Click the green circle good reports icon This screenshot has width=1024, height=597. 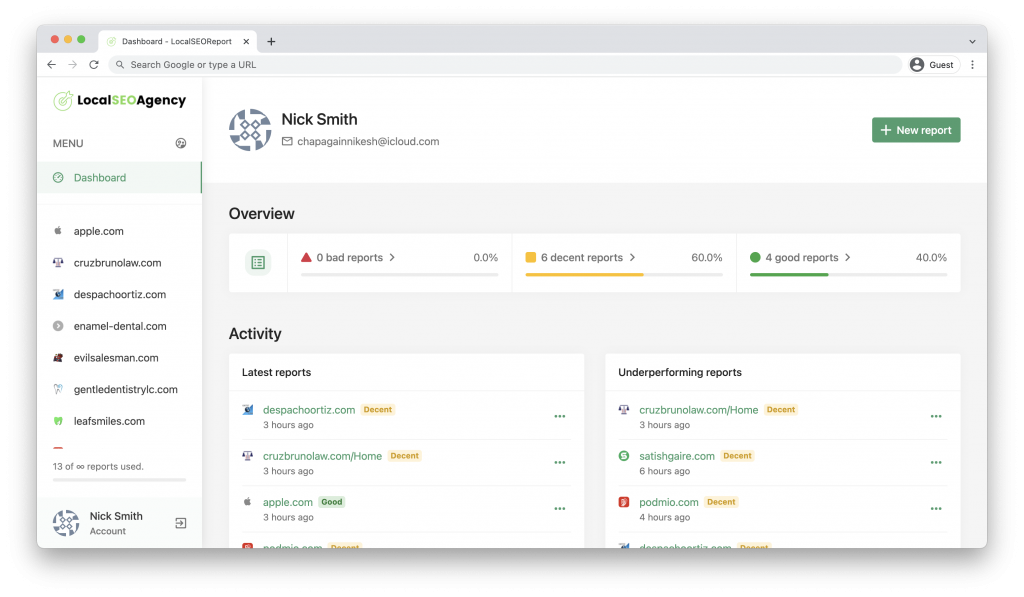coord(756,257)
